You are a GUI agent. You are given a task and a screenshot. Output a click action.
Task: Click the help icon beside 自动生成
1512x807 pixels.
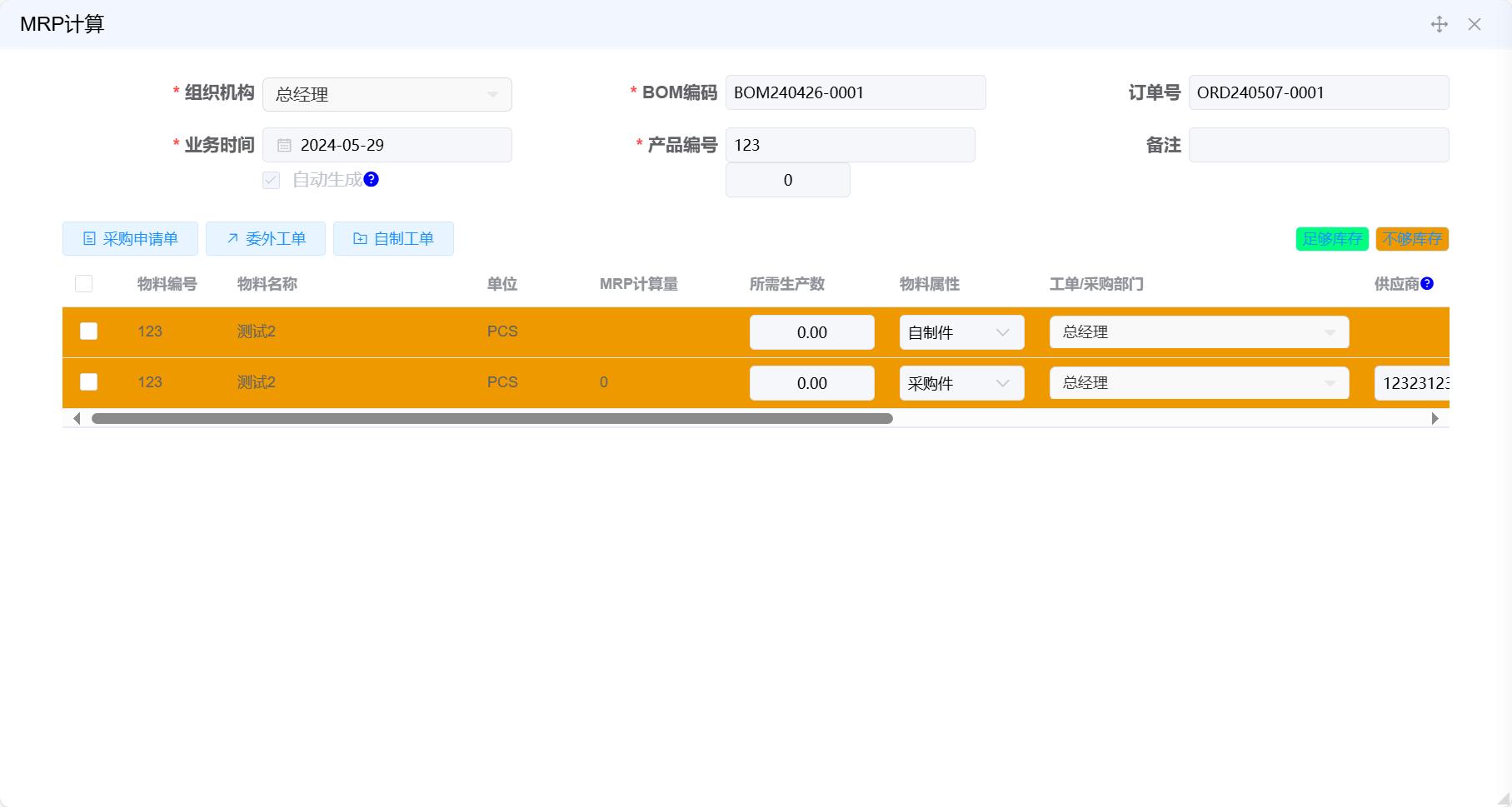click(372, 179)
